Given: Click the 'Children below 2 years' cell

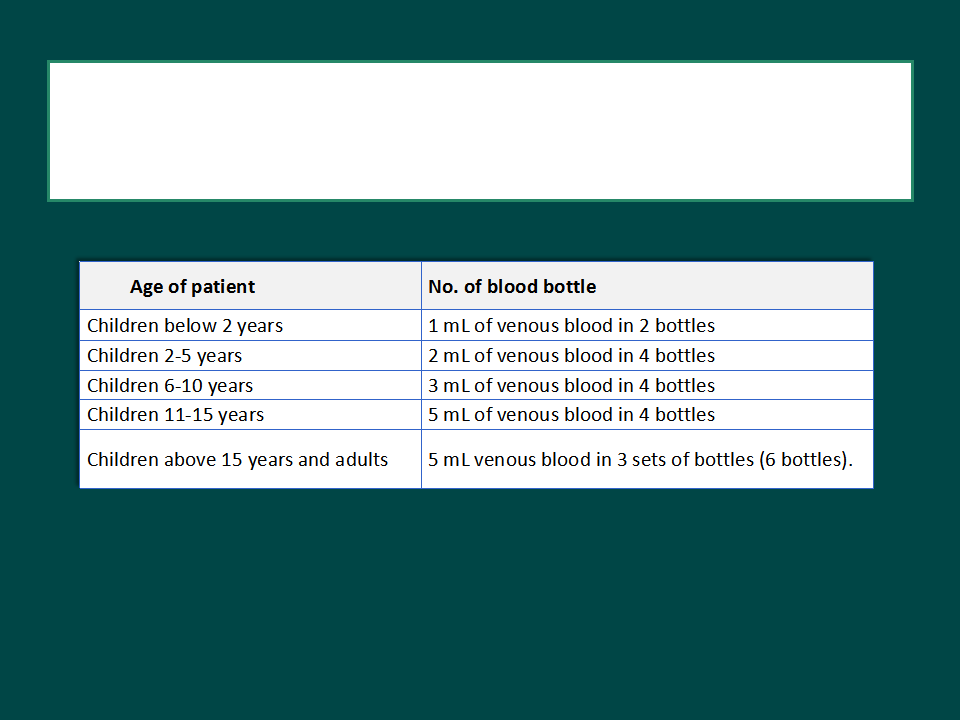Looking at the screenshot, I should click(250, 325).
